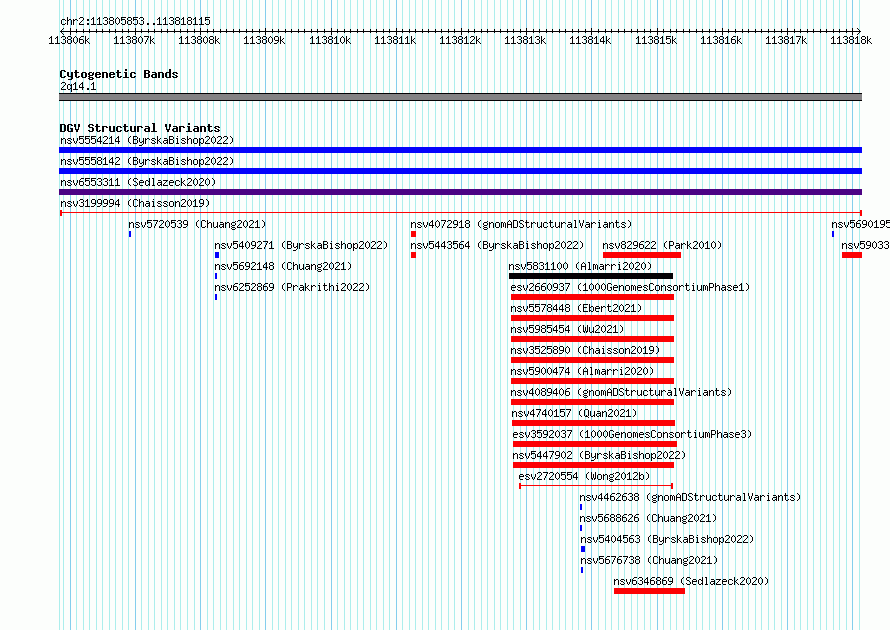This screenshot has height=630, width=890.
Task: Open the esv2720554 (Wong2012b) label
Action: 584,476
